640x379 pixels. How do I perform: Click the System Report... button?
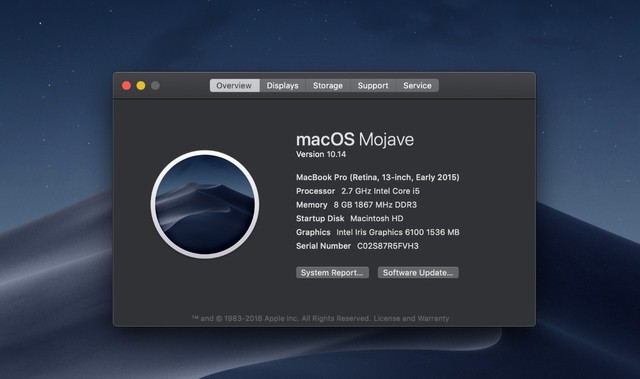[x=332, y=273]
